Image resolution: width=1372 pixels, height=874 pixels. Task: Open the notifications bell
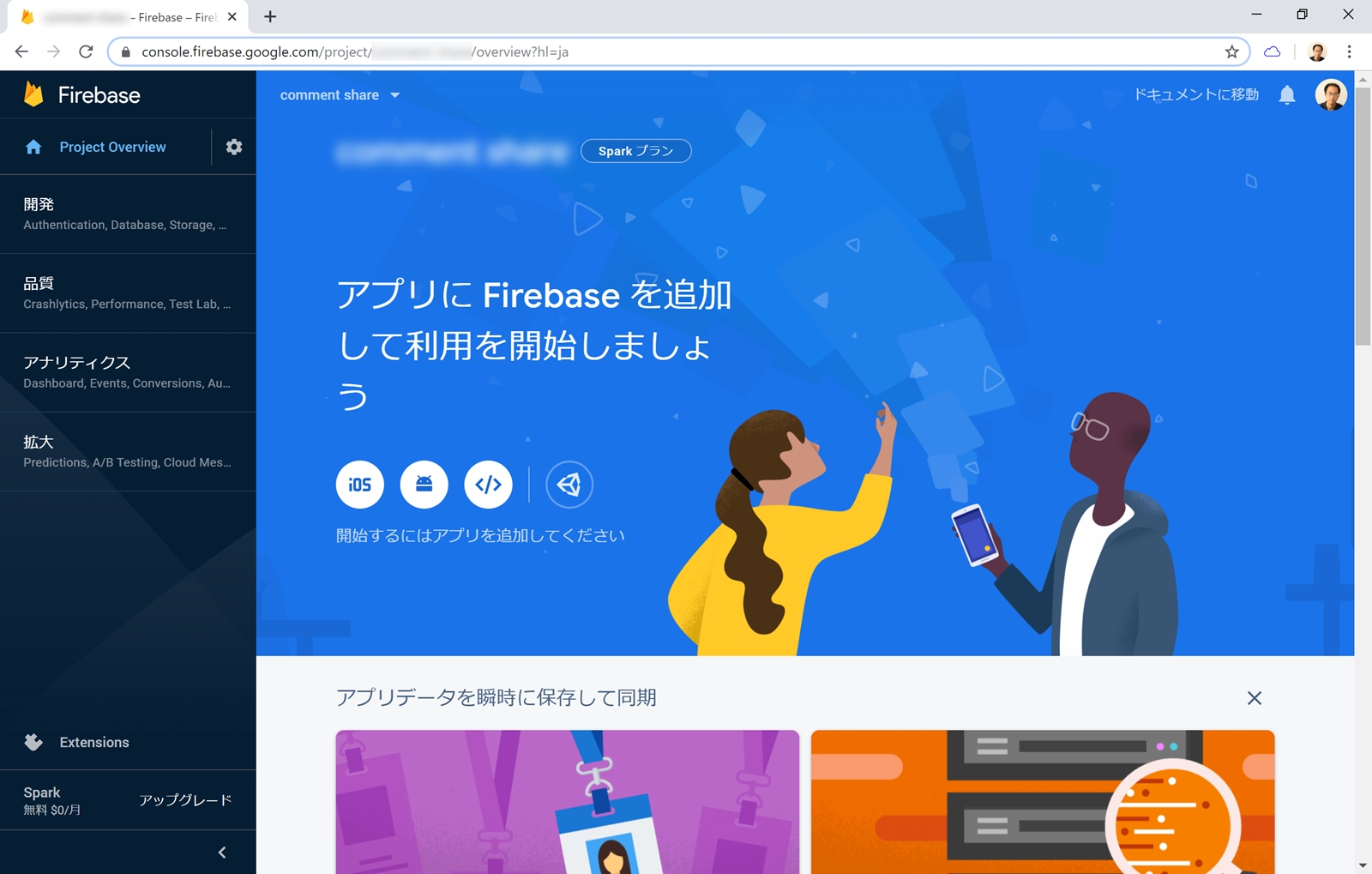[x=1287, y=94]
